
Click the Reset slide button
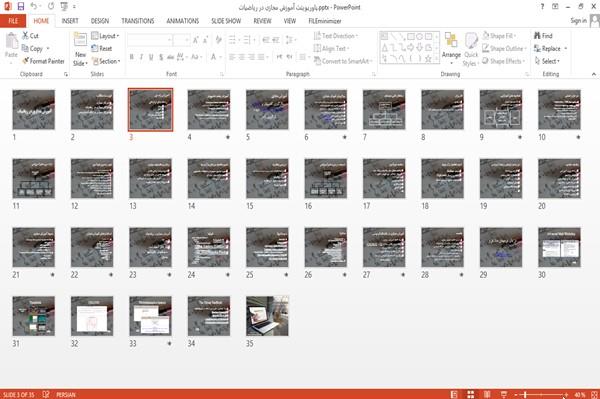(x=102, y=49)
